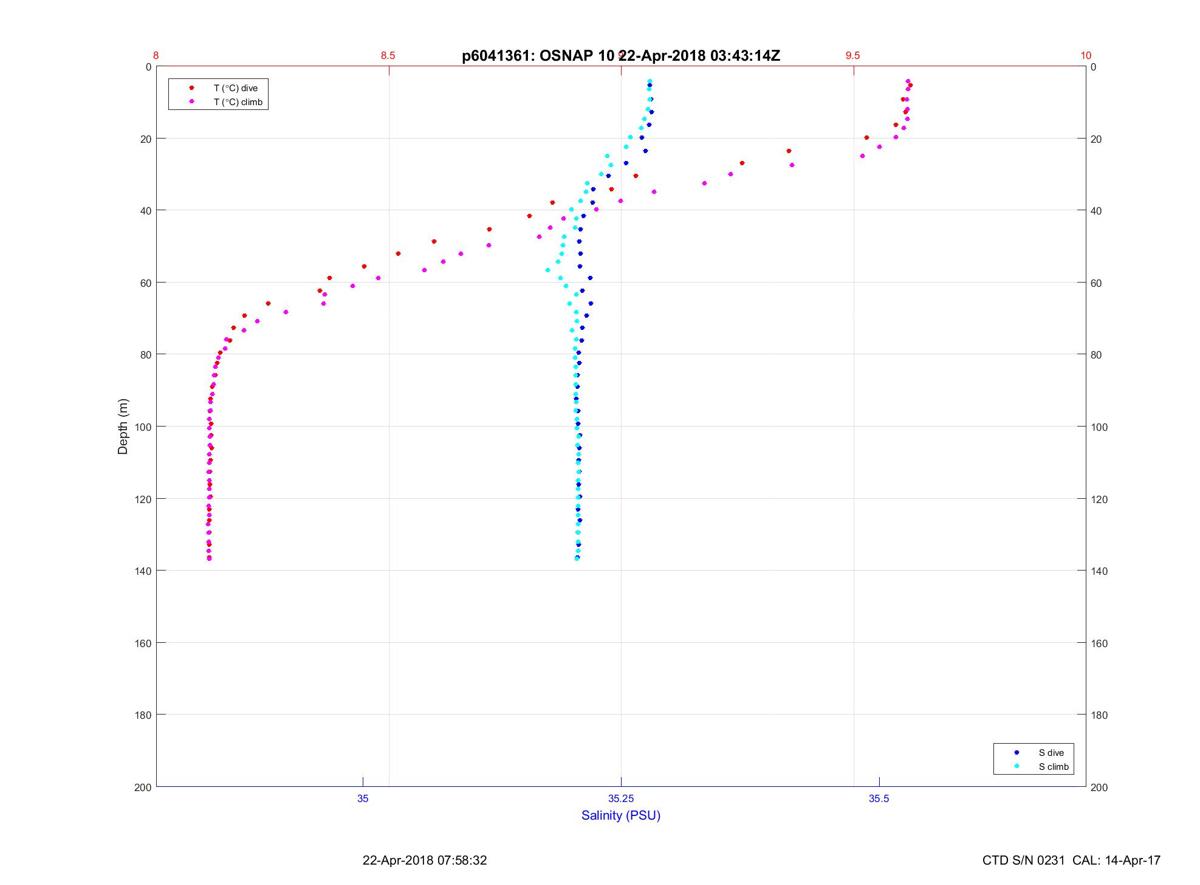The image size is (1200, 885).
Task: Click the 200 tick on left depth axis
Action: [x=143, y=787]
